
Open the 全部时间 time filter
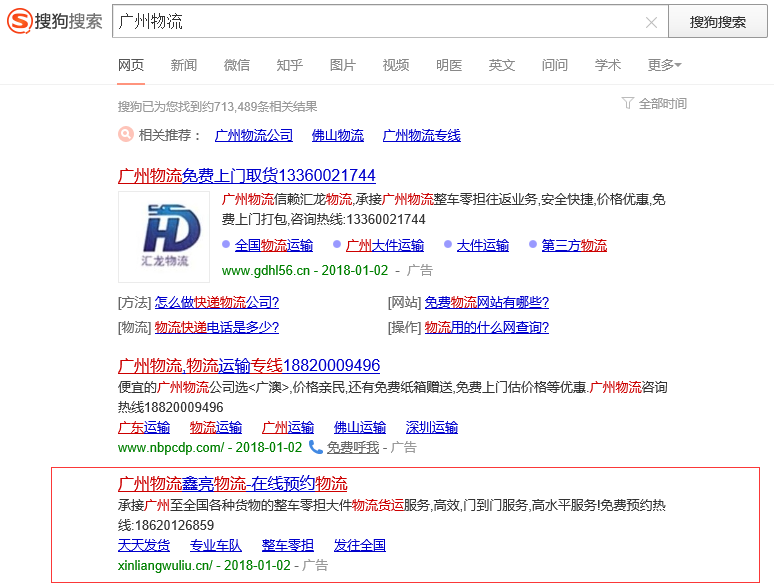coord(662,104)
